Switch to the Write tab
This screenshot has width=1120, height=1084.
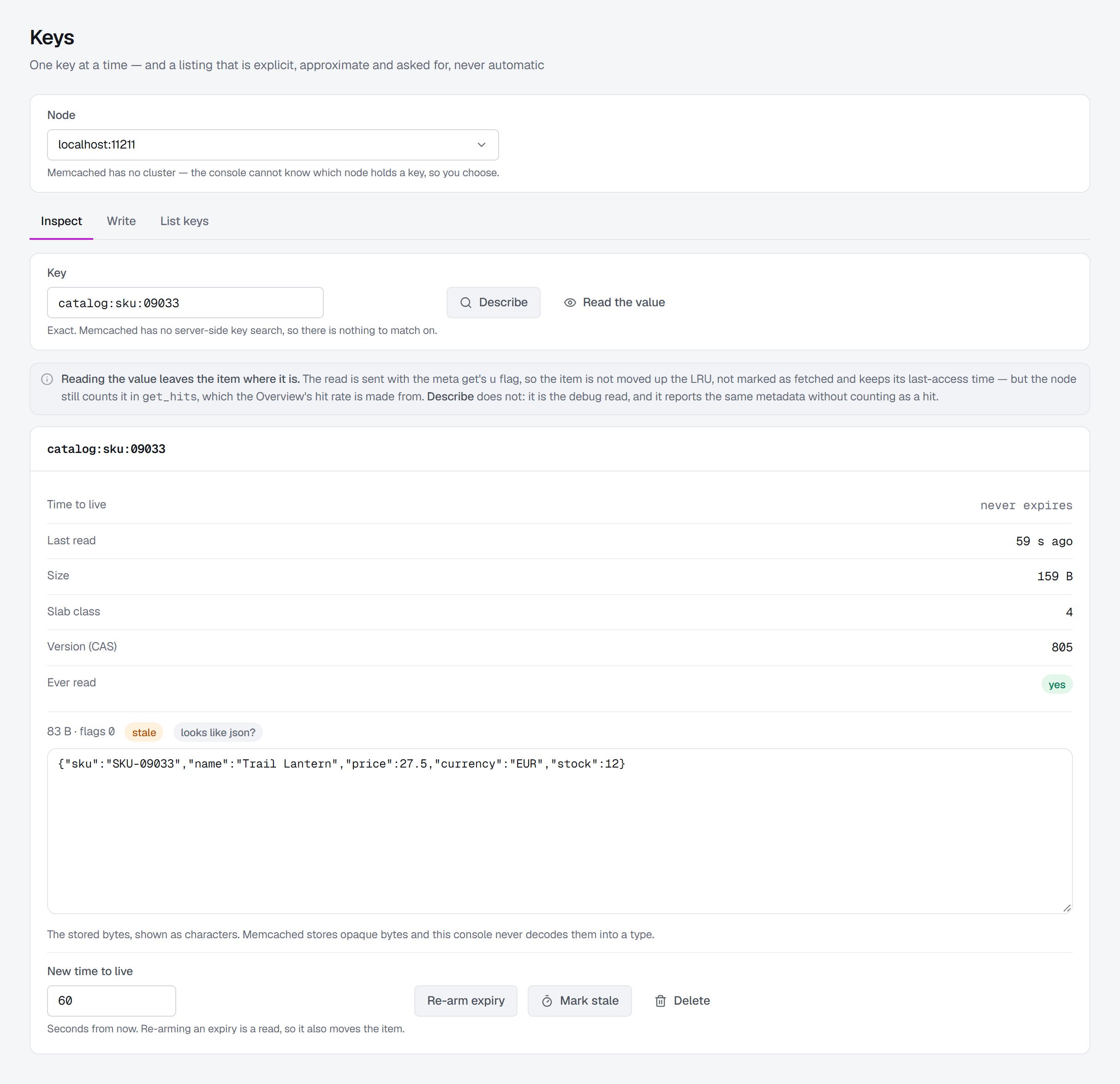pos(121,221)
